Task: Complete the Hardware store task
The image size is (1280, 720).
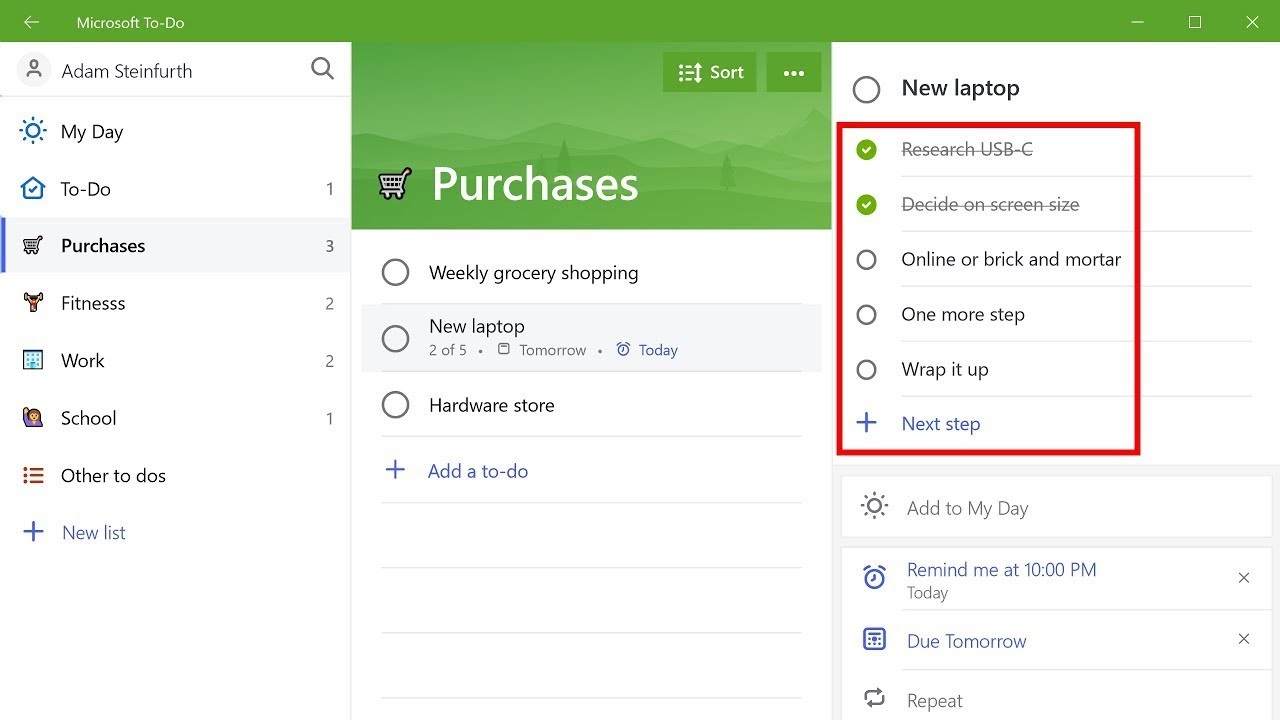Action: pos(396,405)
